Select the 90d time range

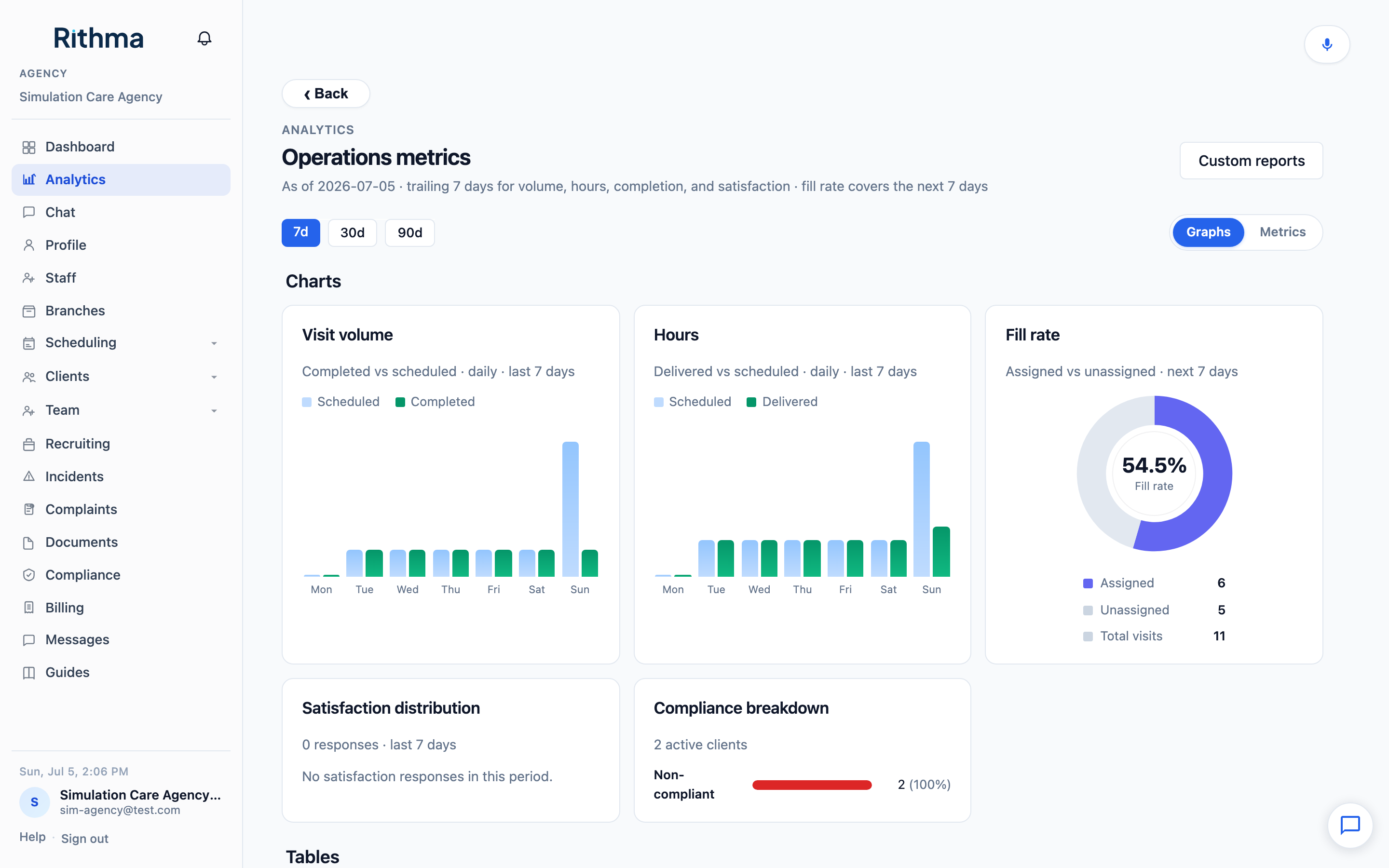410,232
